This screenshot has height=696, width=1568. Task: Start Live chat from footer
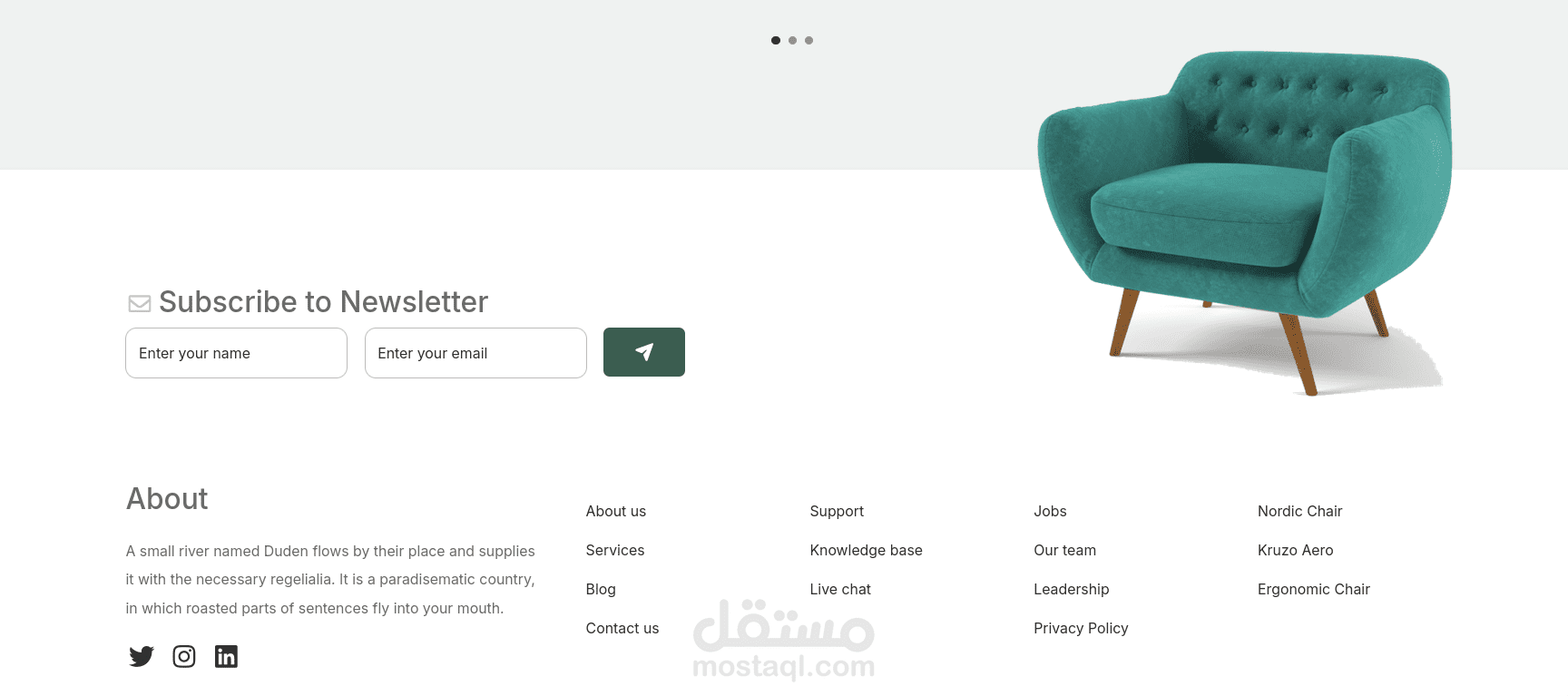click(x=840, y=589)
